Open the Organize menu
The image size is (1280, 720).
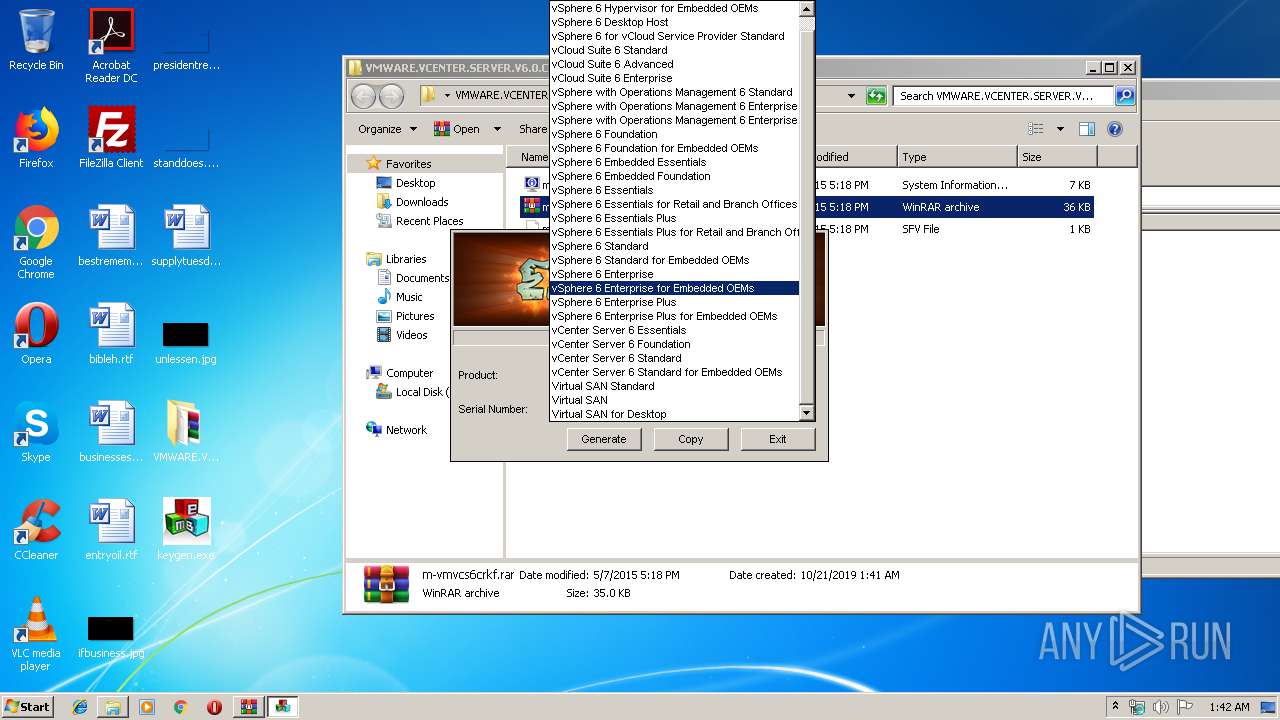coord(386,129)
